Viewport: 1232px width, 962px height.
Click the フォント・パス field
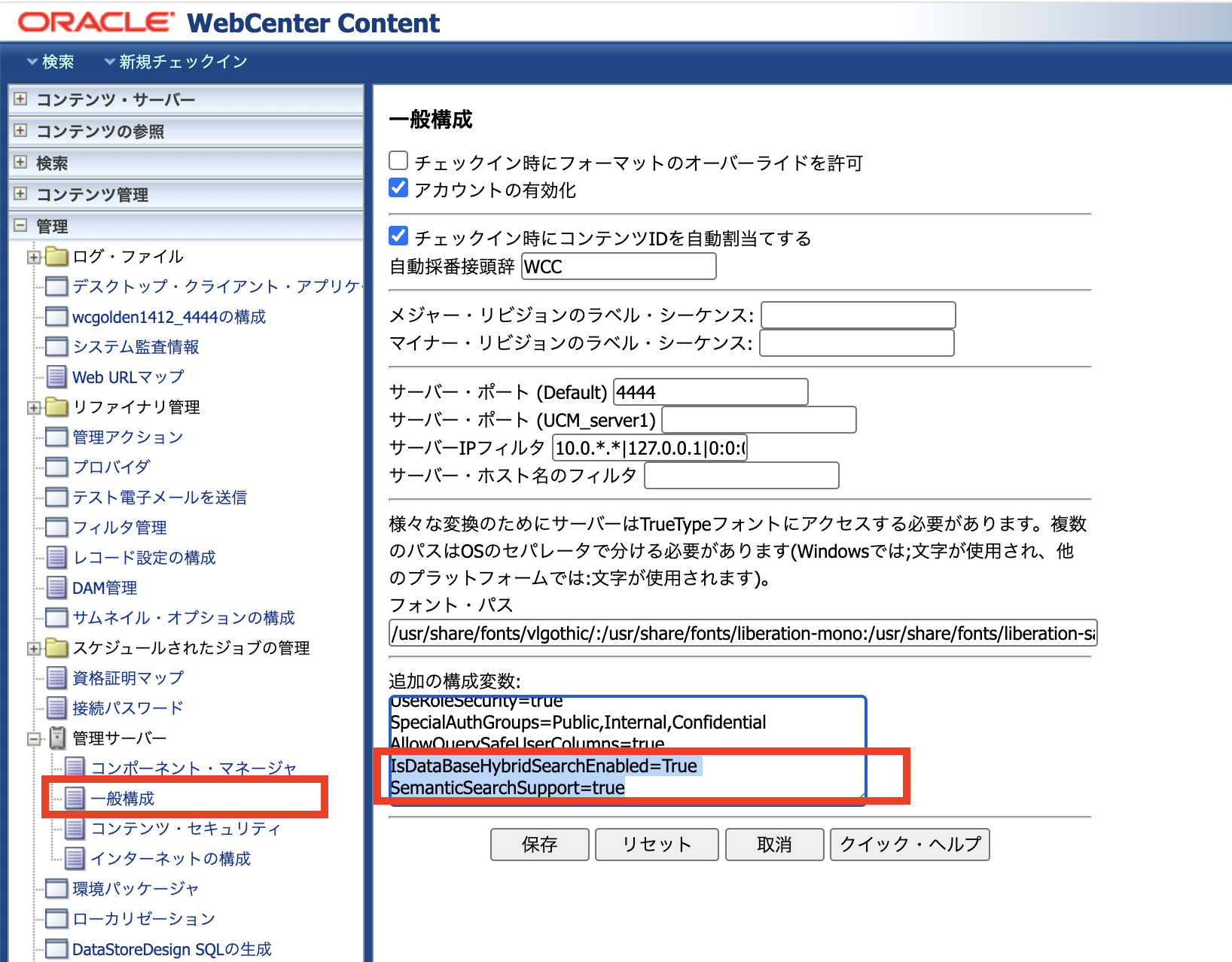click(743, 633)
